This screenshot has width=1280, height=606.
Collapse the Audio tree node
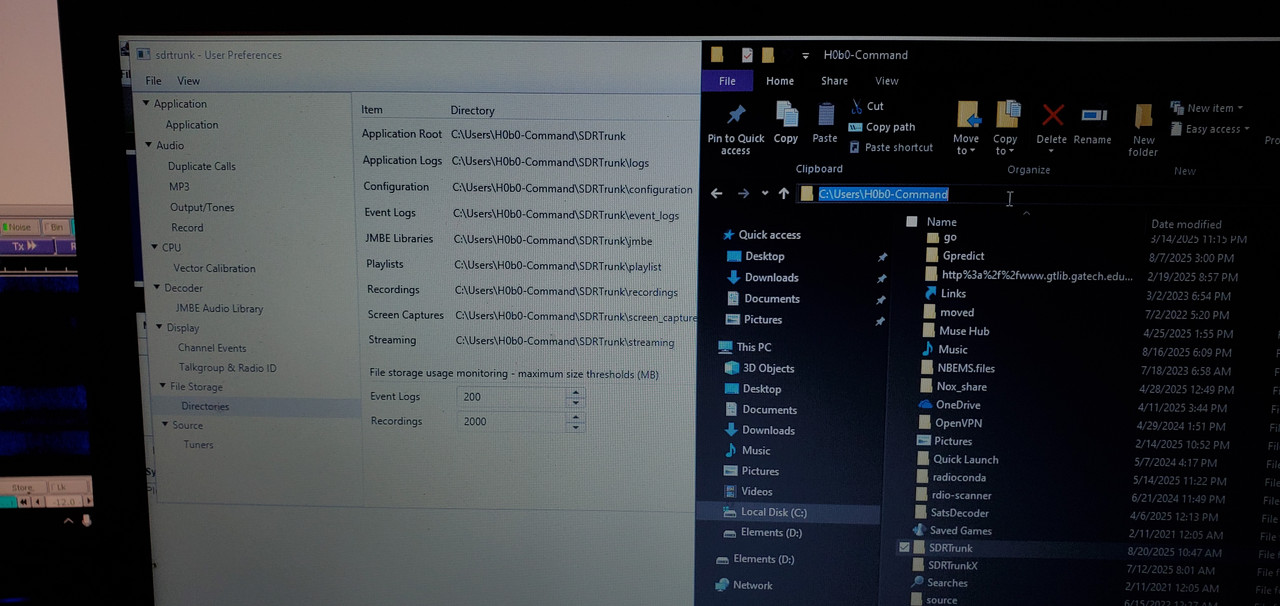[x=148, y=145]
